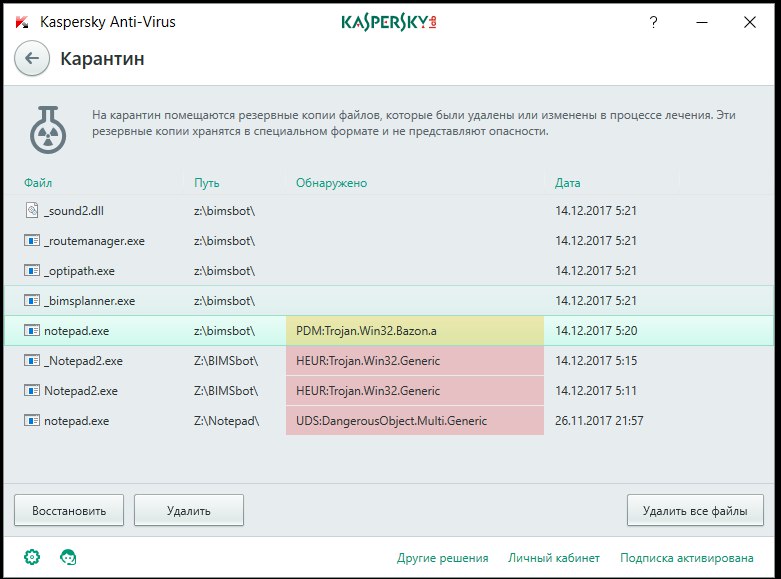Click the back arrow button
Viewport: 781px width, 579px height.
pyautogui.click(x=32, y=58)
